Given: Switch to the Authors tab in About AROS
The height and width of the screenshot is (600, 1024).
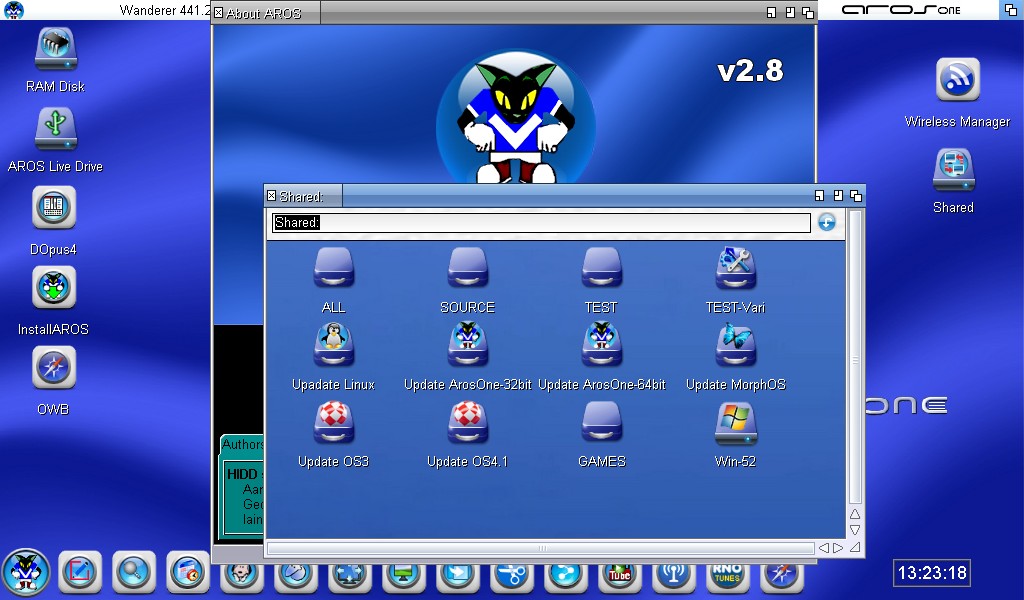Looking at the screenshot, I should (243, 444).
